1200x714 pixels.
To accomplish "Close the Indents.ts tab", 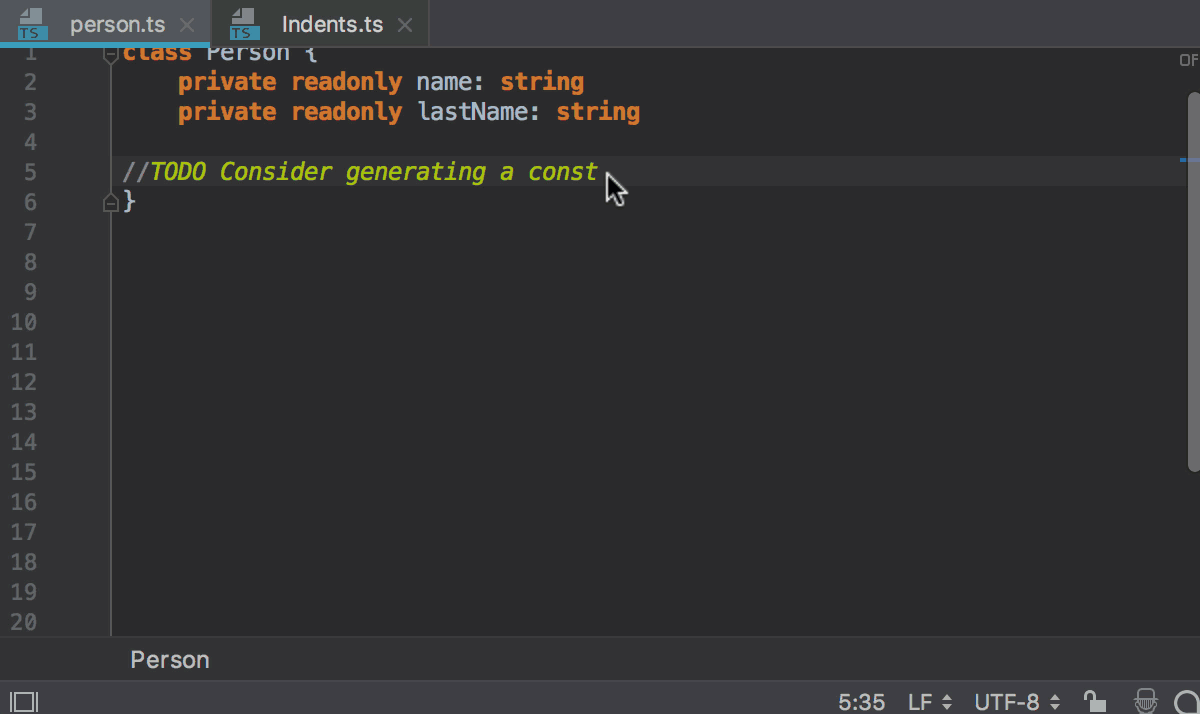I will point(404,23).
